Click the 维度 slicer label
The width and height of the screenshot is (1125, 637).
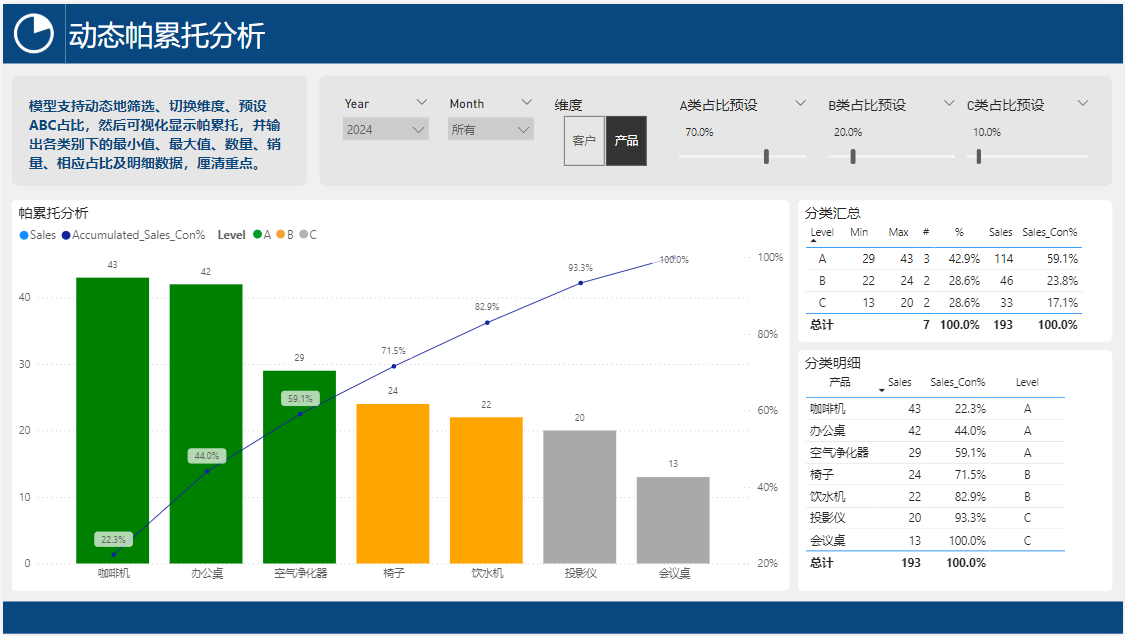coord(568,105)
